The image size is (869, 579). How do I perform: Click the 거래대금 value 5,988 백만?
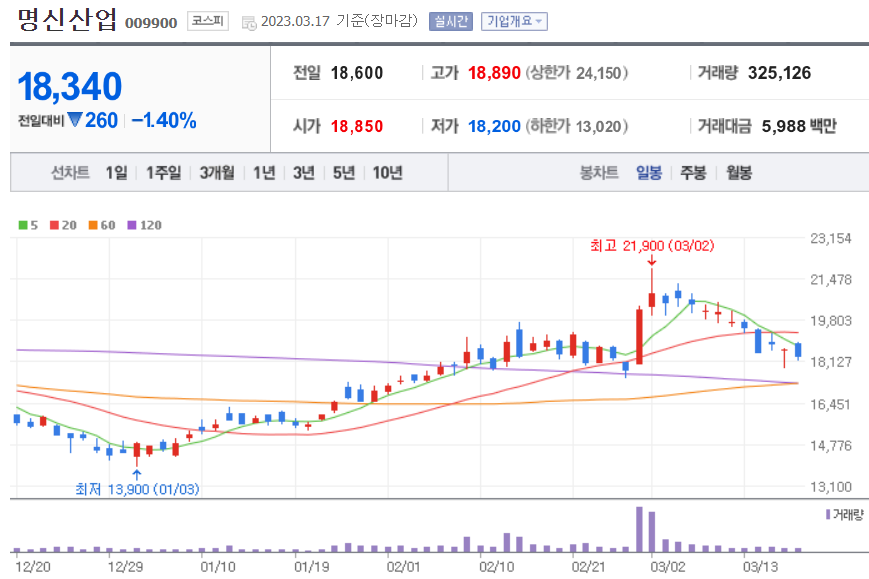[x=799, y=126]
